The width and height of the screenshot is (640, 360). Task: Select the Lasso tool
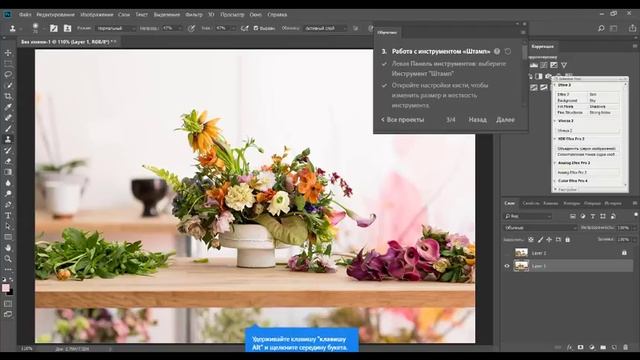coord(8,75)
